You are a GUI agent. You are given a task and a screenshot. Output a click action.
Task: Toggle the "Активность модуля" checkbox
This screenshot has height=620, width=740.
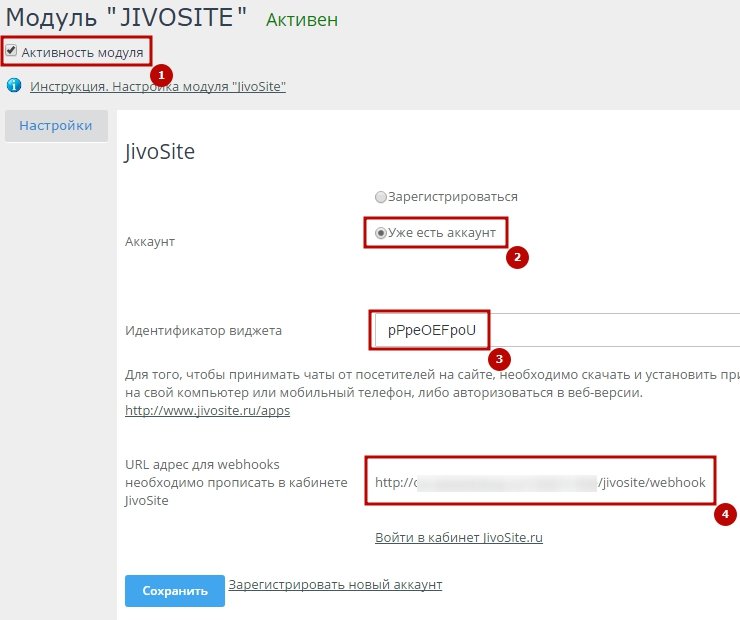pos(11,50)
